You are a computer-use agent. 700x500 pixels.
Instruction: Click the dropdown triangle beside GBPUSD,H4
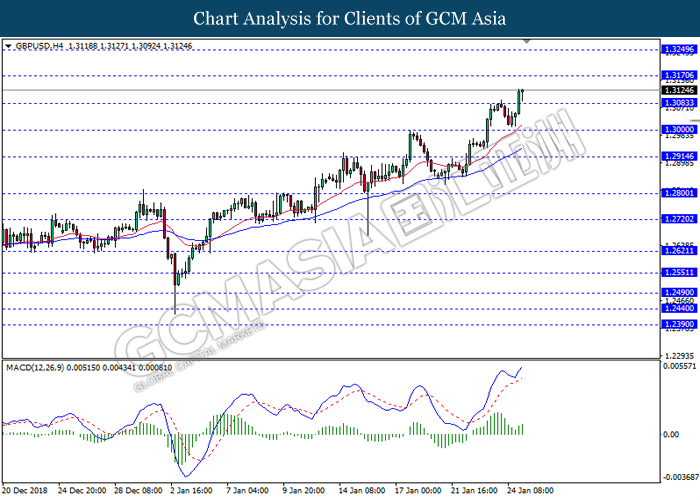click(8, 46)
